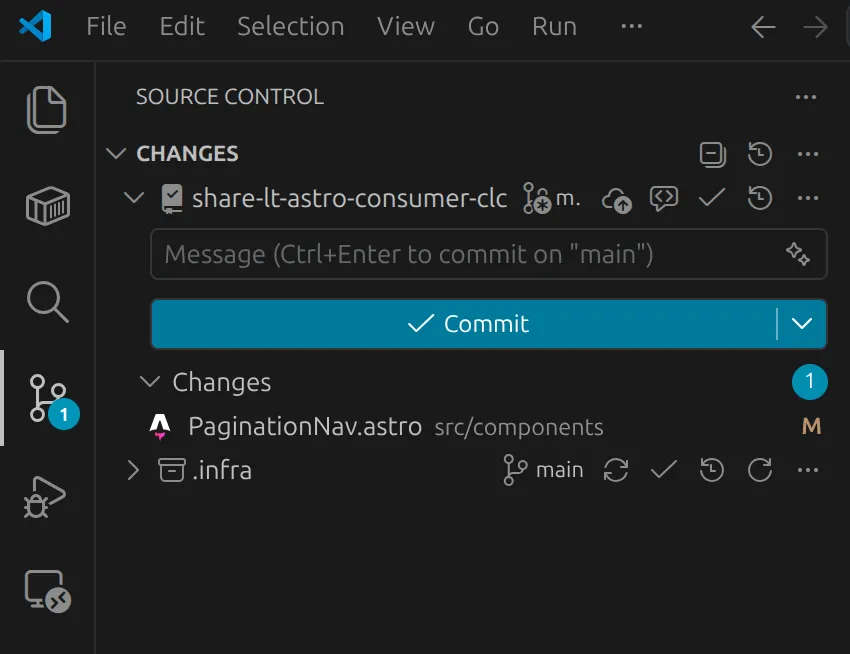This screenshot has width=850, height=654.
Task: Refresh the .infra repository
Action: (759, 470)
